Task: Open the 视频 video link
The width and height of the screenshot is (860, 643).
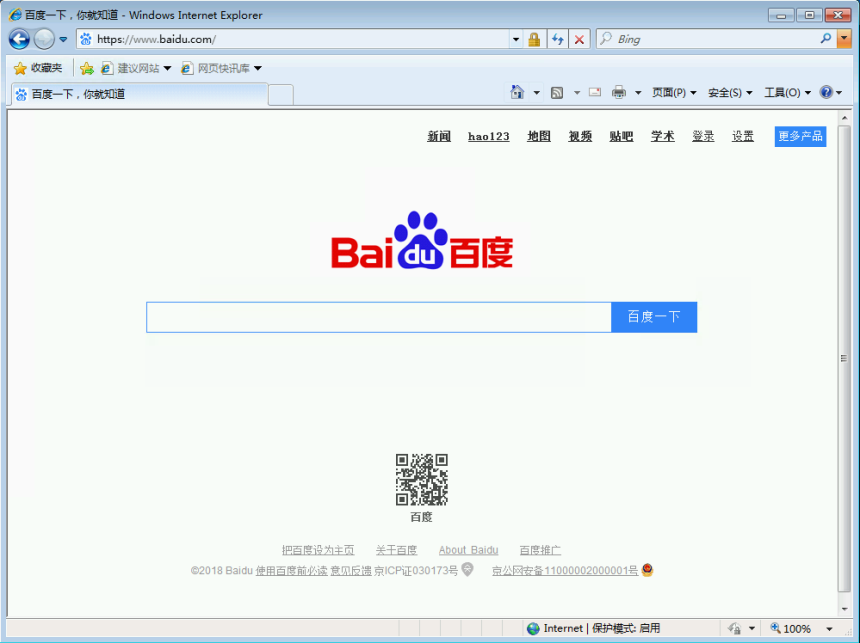Action: (580, 136)
